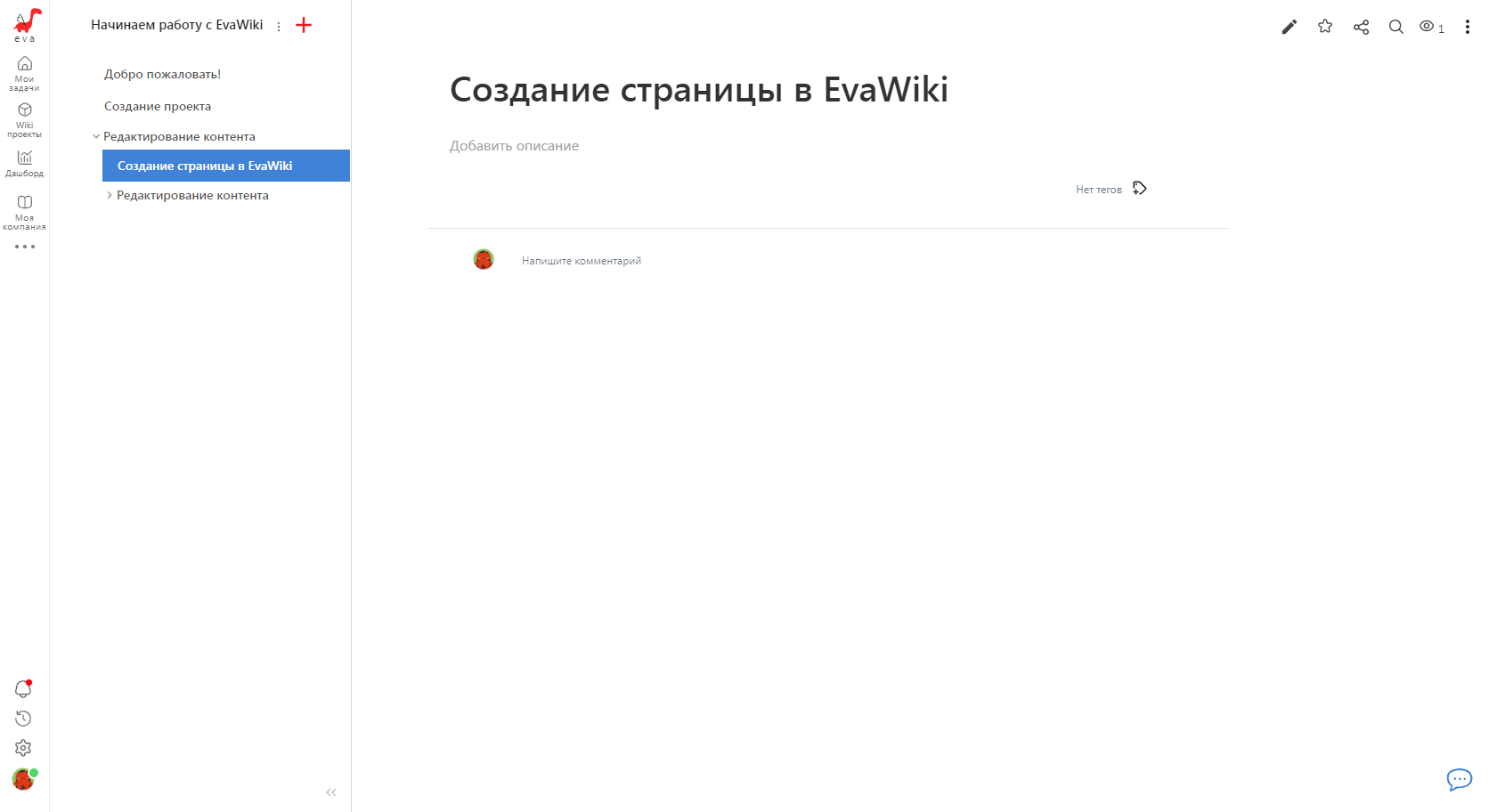Collapse the sidebar with double chevron

331,792
